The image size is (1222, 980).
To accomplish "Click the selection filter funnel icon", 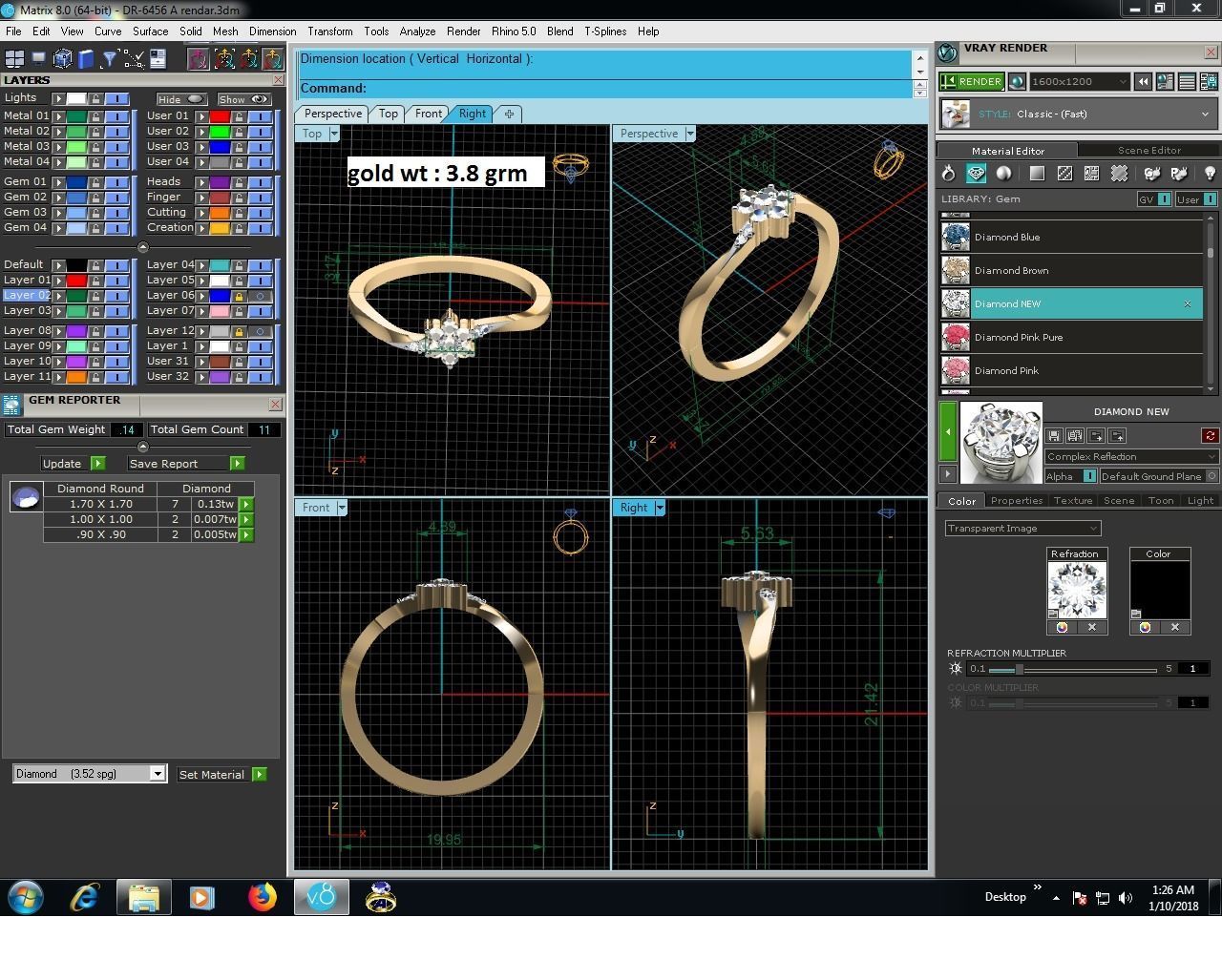I will (110, 59).
